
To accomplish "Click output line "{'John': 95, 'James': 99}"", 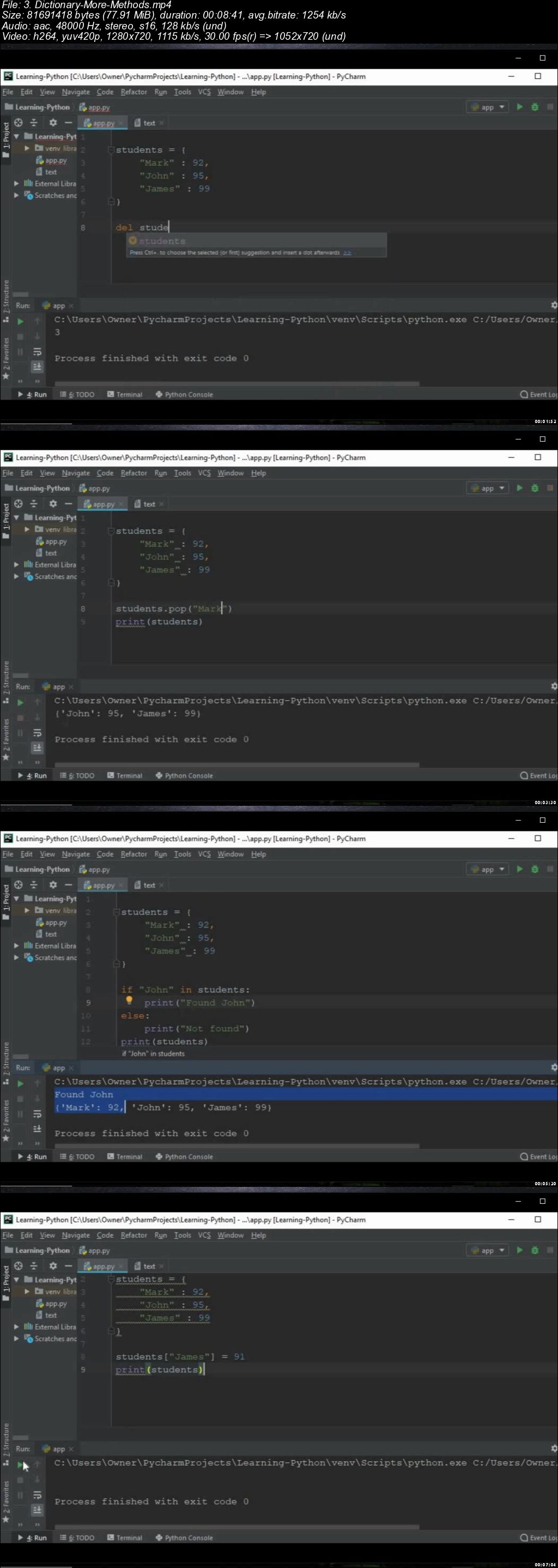I will tap(127, 713).
